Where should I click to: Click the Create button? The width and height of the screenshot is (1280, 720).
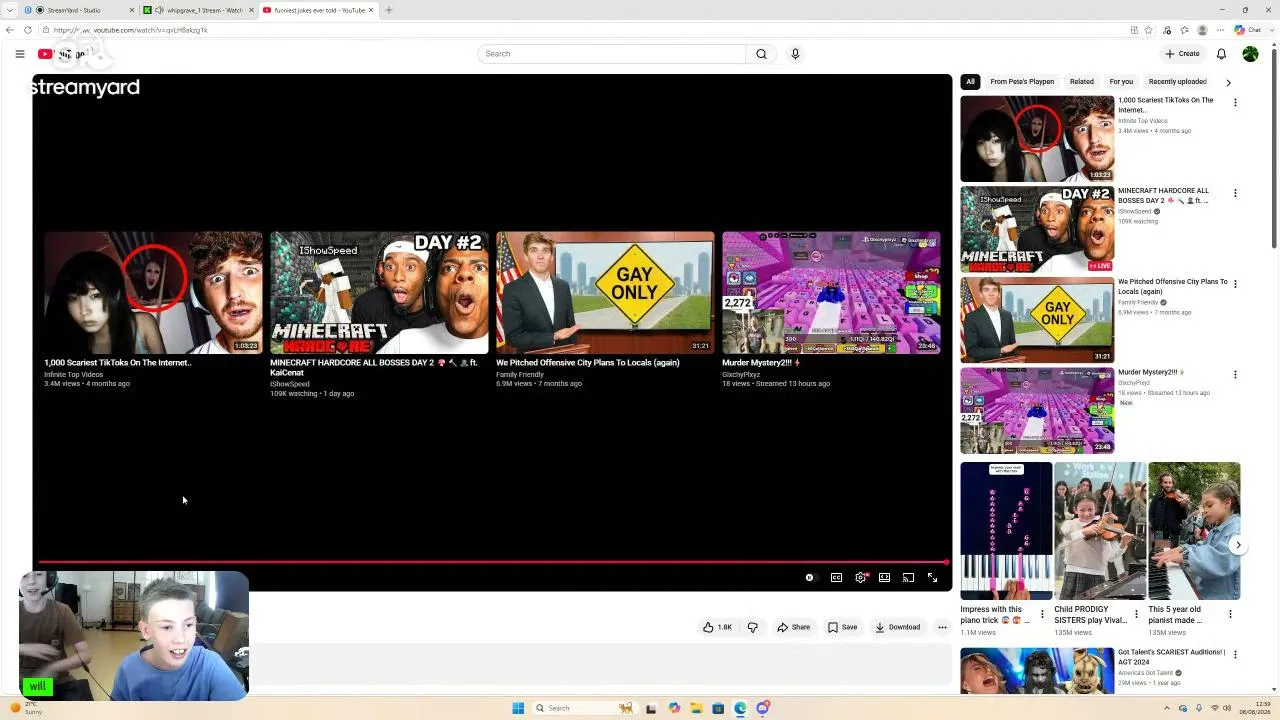[1182, 54]
